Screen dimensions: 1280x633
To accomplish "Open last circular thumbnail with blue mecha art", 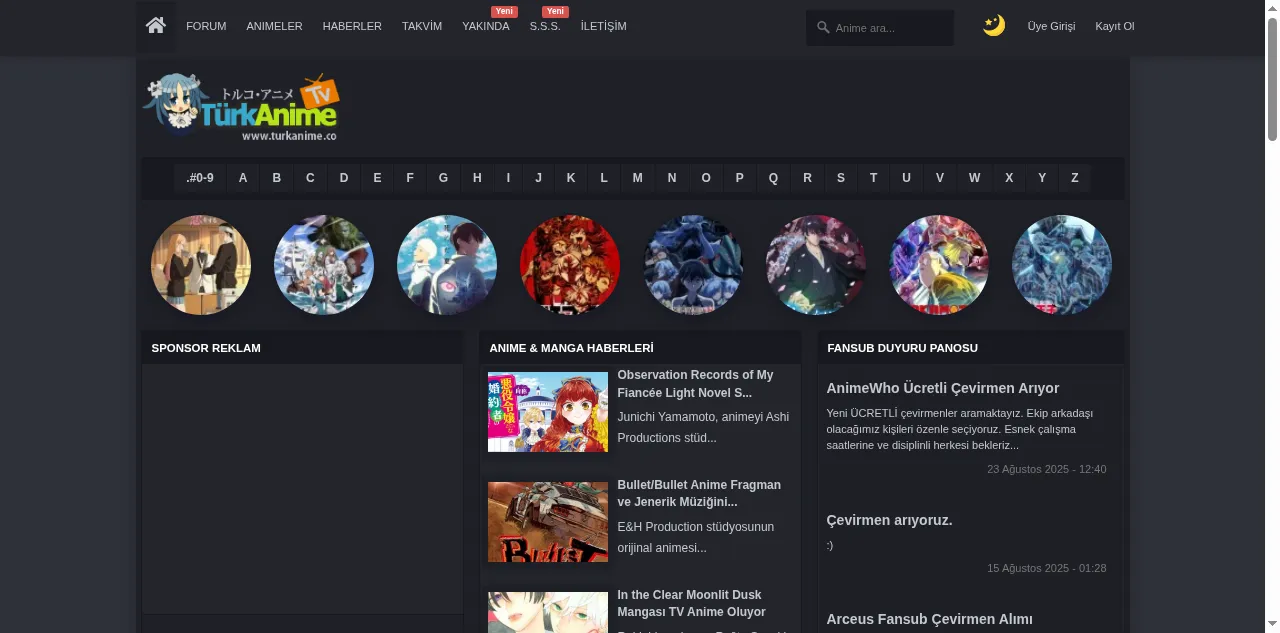I will (x=1062, y=265).
